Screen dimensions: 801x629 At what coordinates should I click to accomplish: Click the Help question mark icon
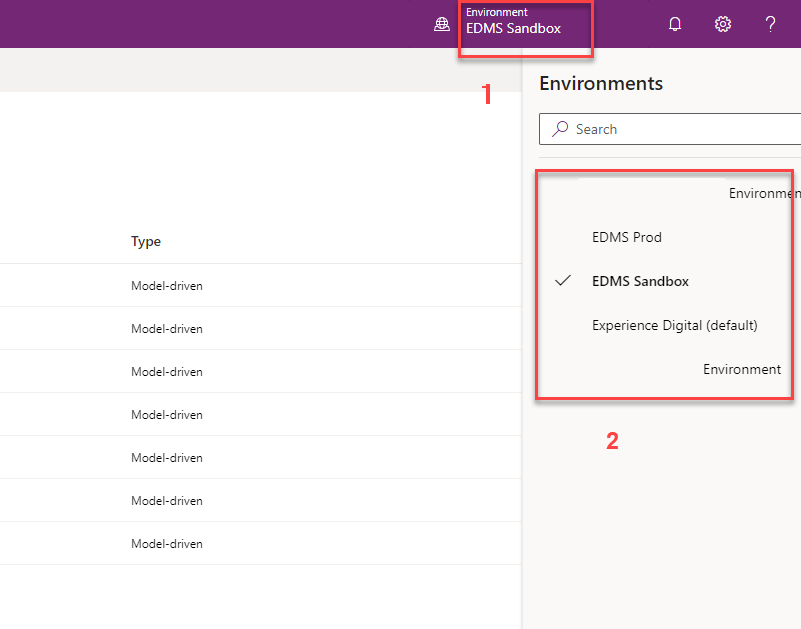770,25
